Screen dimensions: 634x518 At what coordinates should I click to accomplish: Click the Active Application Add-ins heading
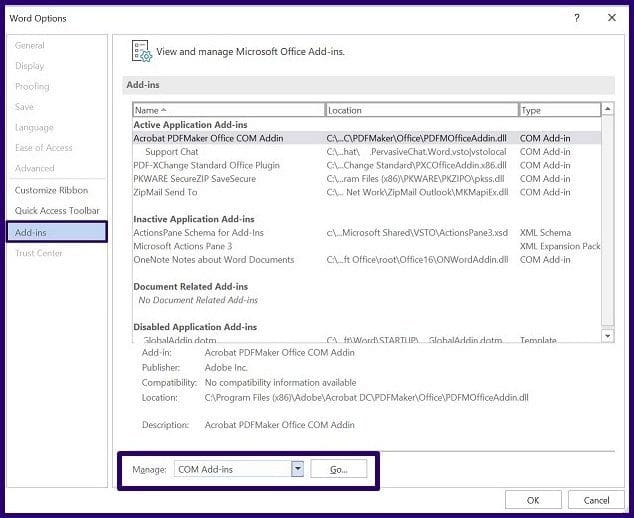click(x=190, y=125)
